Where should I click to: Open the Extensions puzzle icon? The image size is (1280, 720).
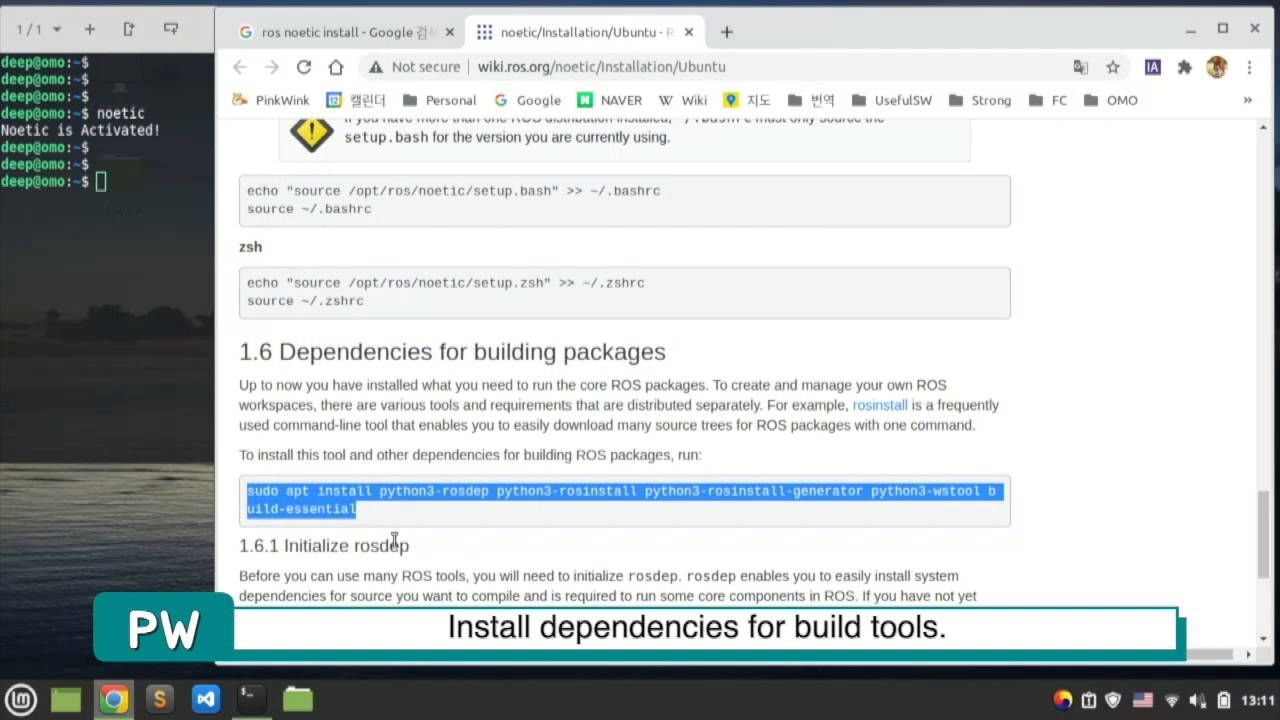pyautogui.click(x=1185, y=67)
